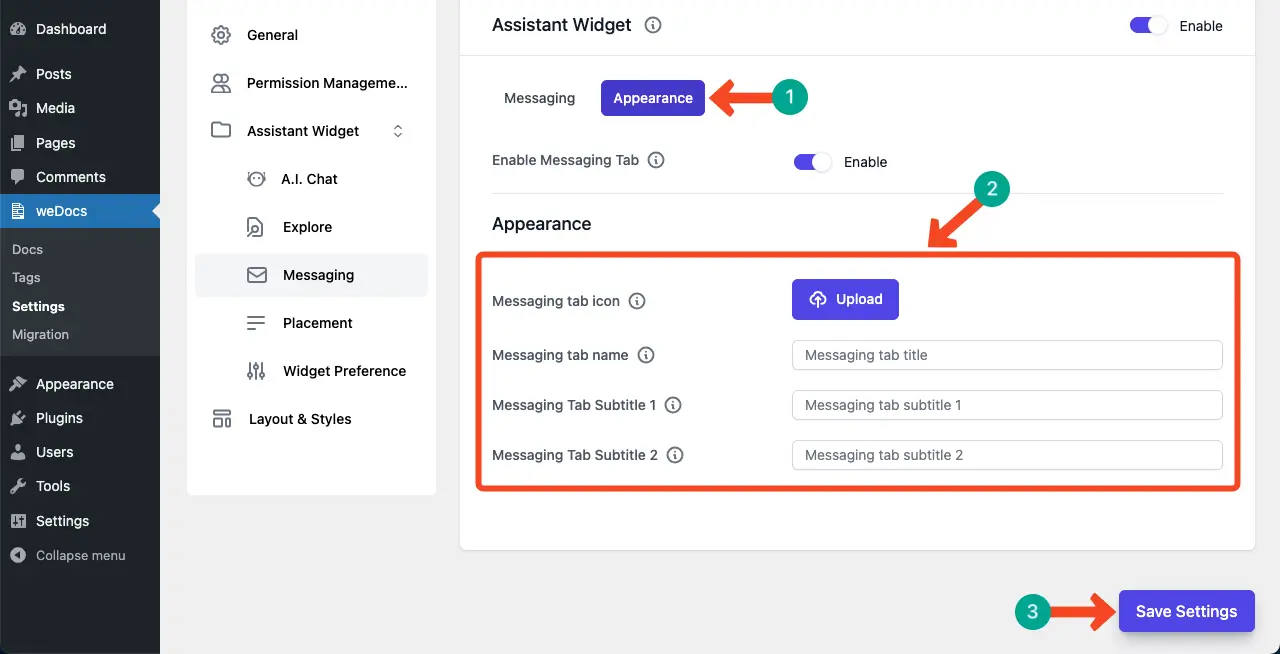Click the Assistant Widget folder icon

coord(221,131)
